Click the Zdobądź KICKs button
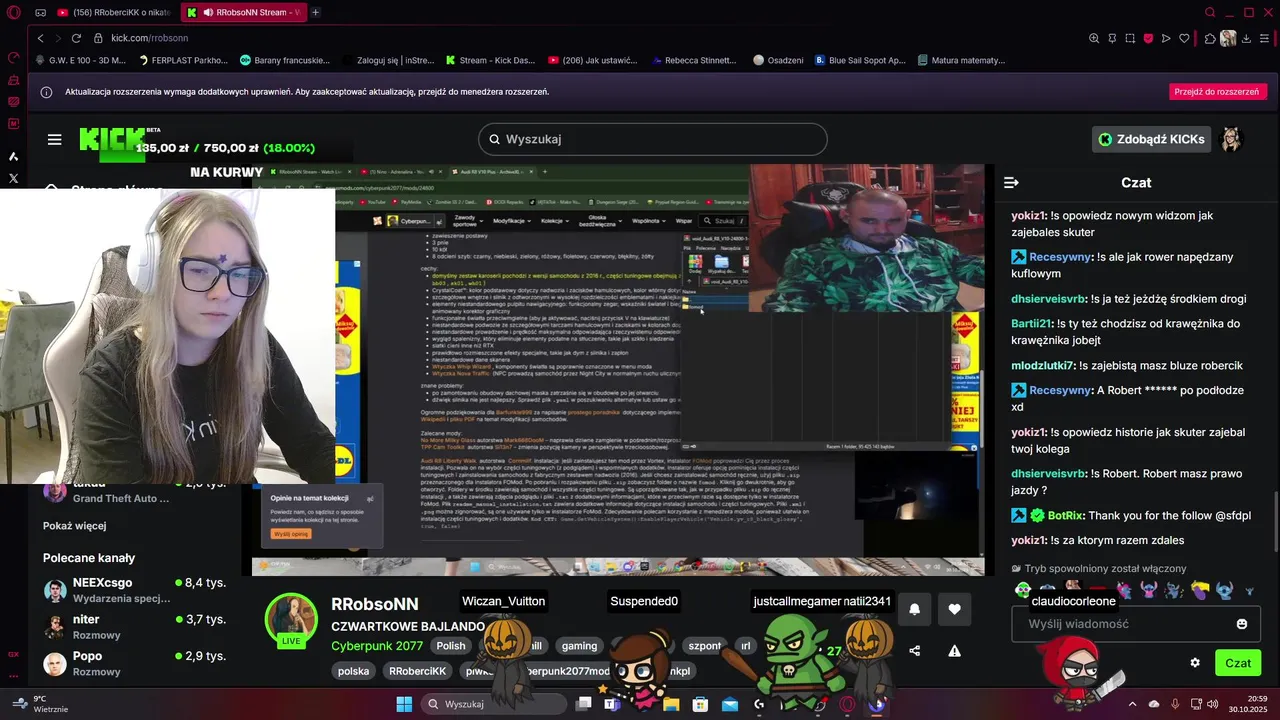This screenshot has height=720, width=1280. (1151, 139)
